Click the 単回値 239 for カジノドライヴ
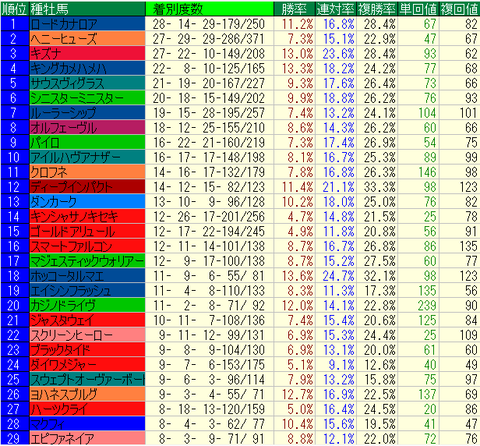Viewport: 480px width, 446px height. [x=427, y=305]
